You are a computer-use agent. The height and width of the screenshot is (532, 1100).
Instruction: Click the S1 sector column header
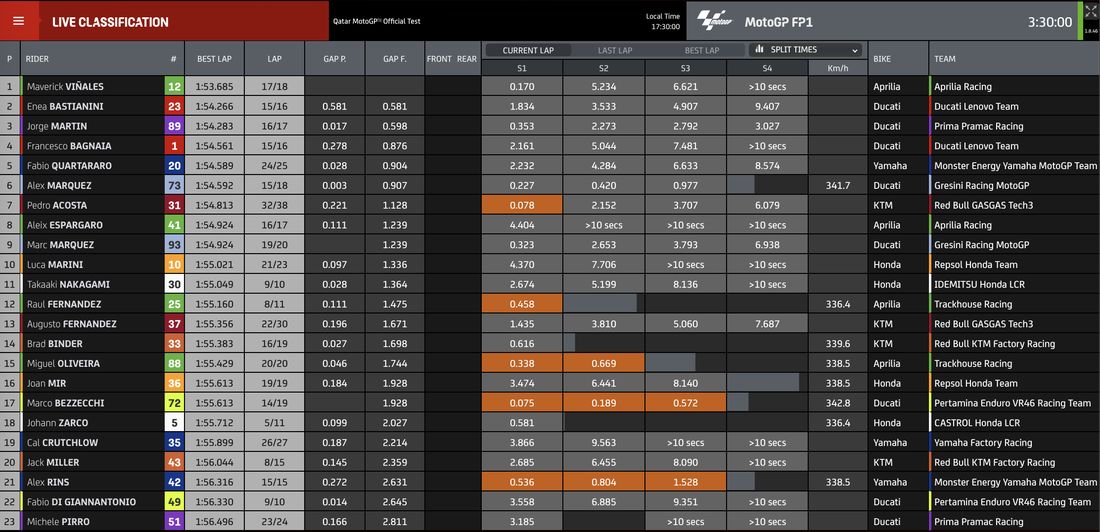[x=522, y=68]
